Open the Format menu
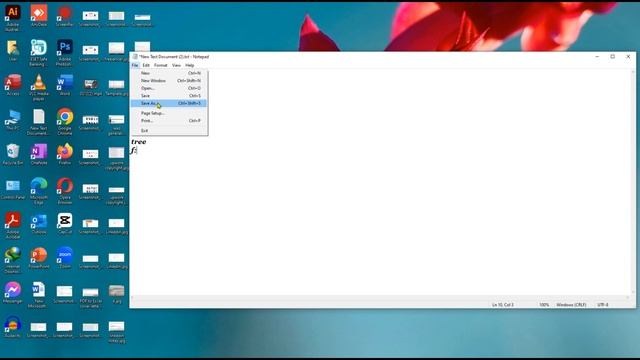This screenshot has height=360, width=640. [160, 65]
